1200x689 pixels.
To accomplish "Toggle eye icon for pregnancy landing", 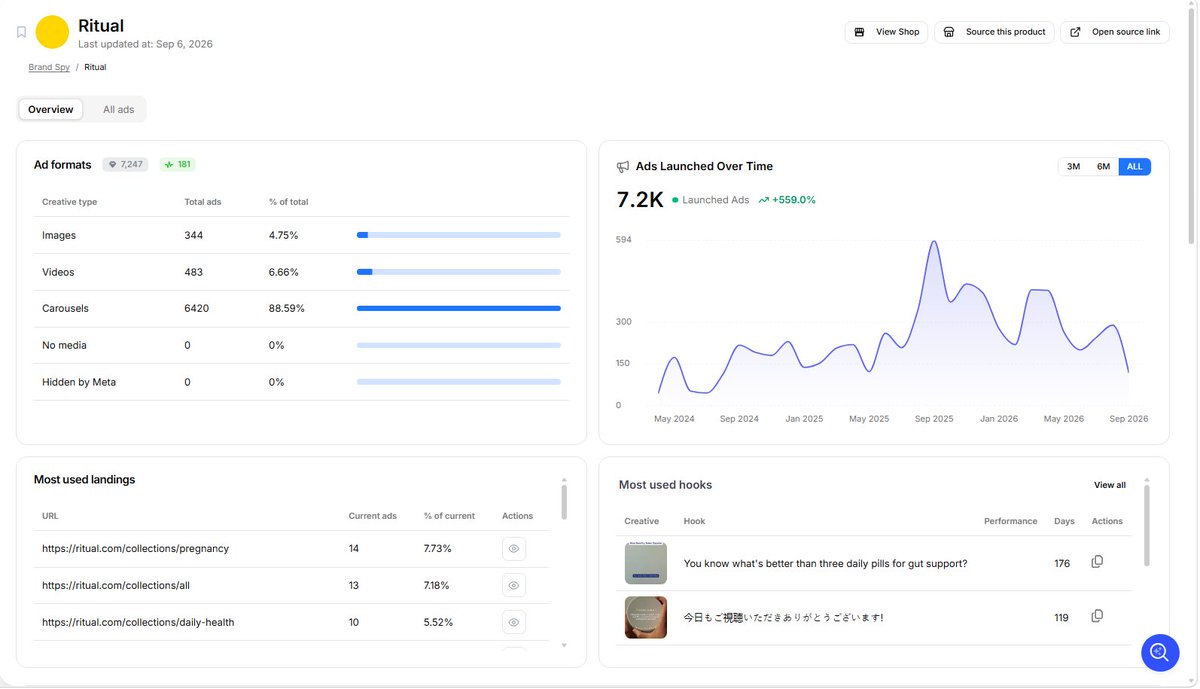I will [514, 549].
